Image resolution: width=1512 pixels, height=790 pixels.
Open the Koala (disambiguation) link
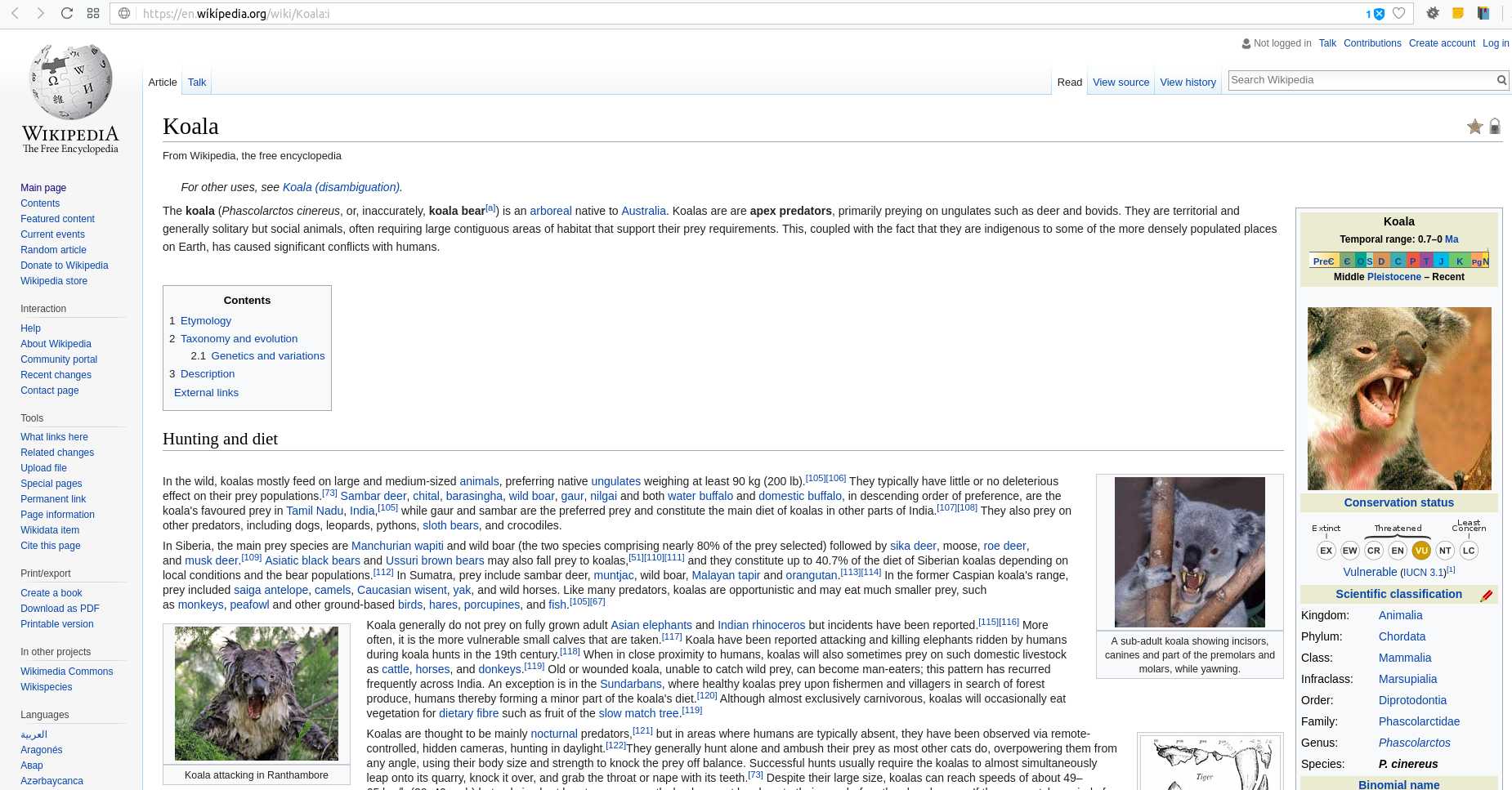[340, 187]
